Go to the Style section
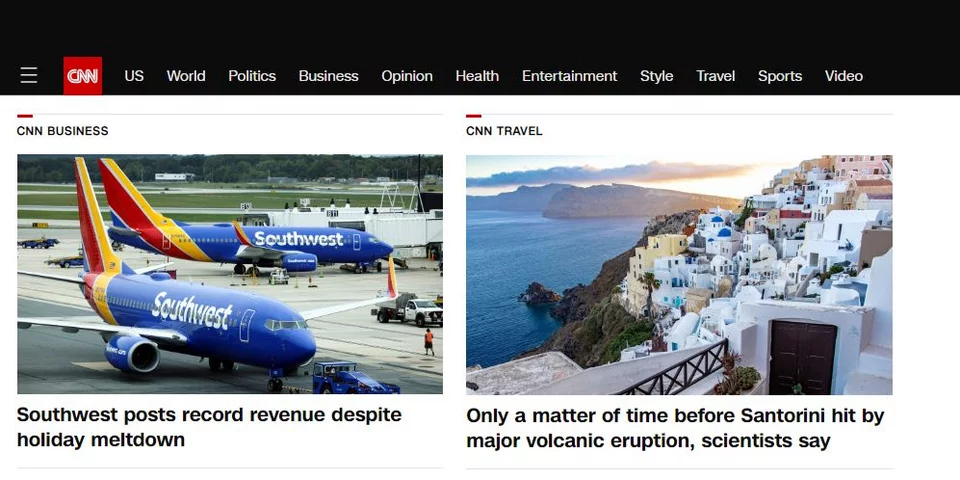This screenshot has width=960, height=480. pyautogui.click(x=656, y=76)
